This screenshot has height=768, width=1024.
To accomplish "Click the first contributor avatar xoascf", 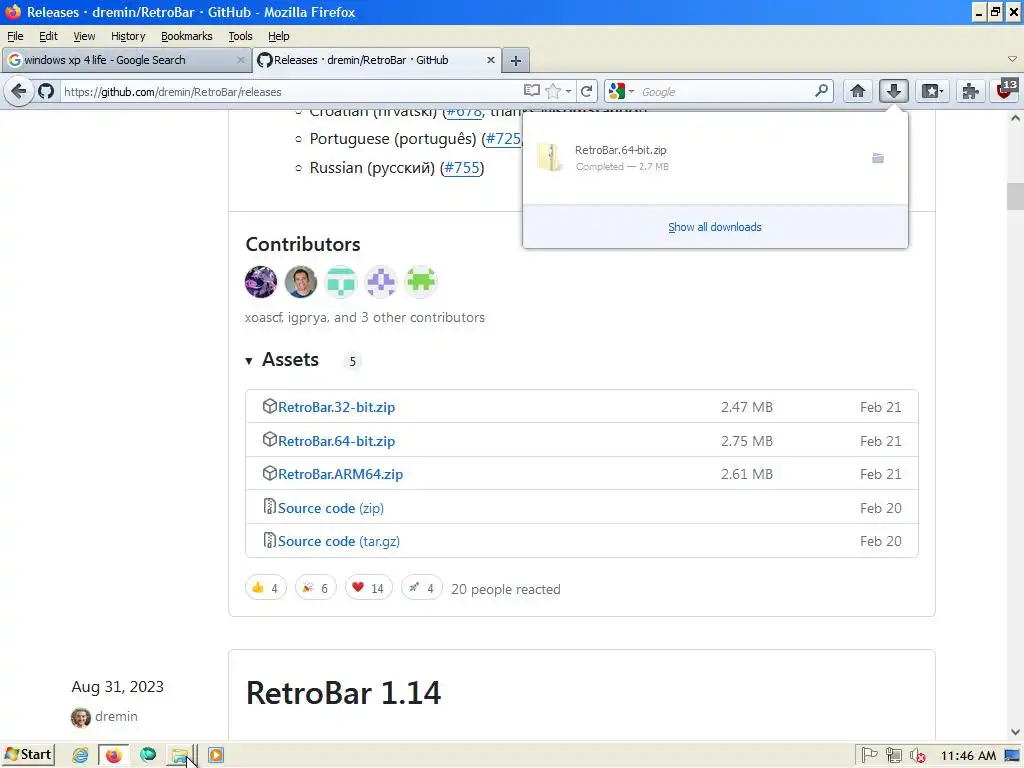I will (x=261, y=282).
